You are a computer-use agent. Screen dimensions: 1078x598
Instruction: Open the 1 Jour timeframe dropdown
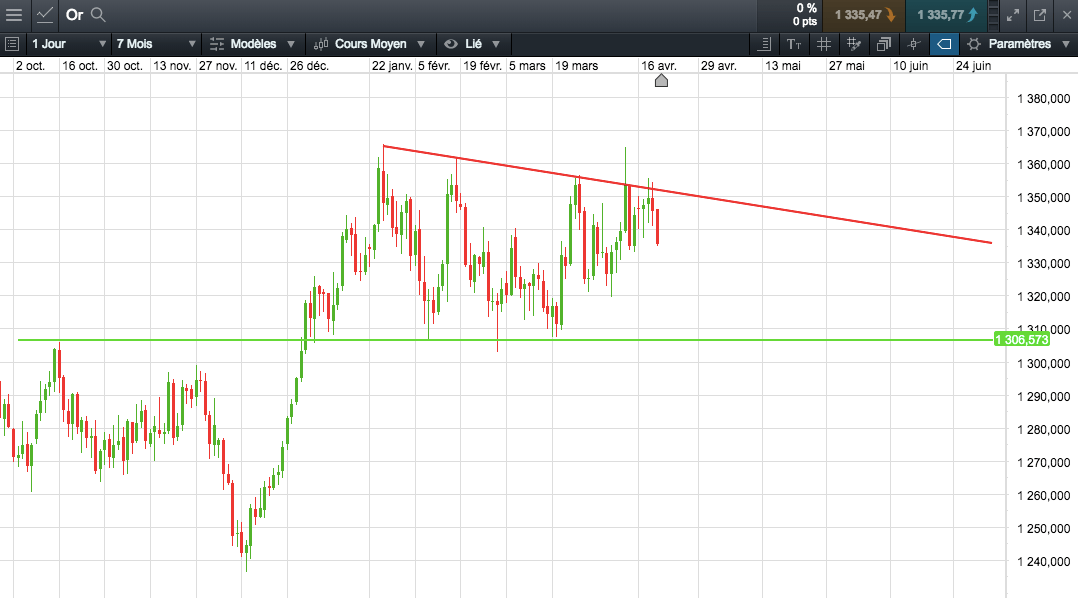pos(68,44)
